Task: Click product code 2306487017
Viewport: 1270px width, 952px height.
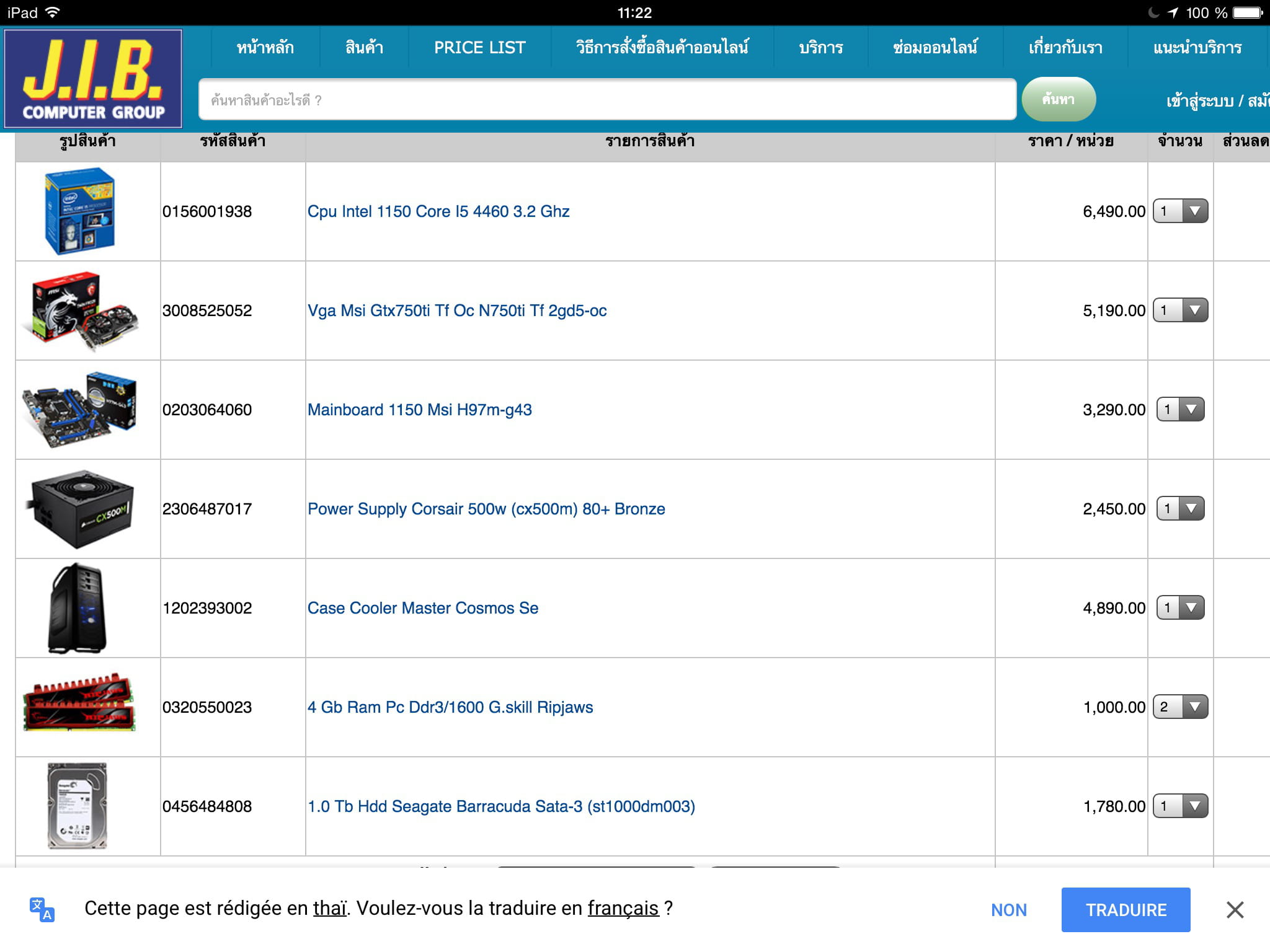Action: 207,509
